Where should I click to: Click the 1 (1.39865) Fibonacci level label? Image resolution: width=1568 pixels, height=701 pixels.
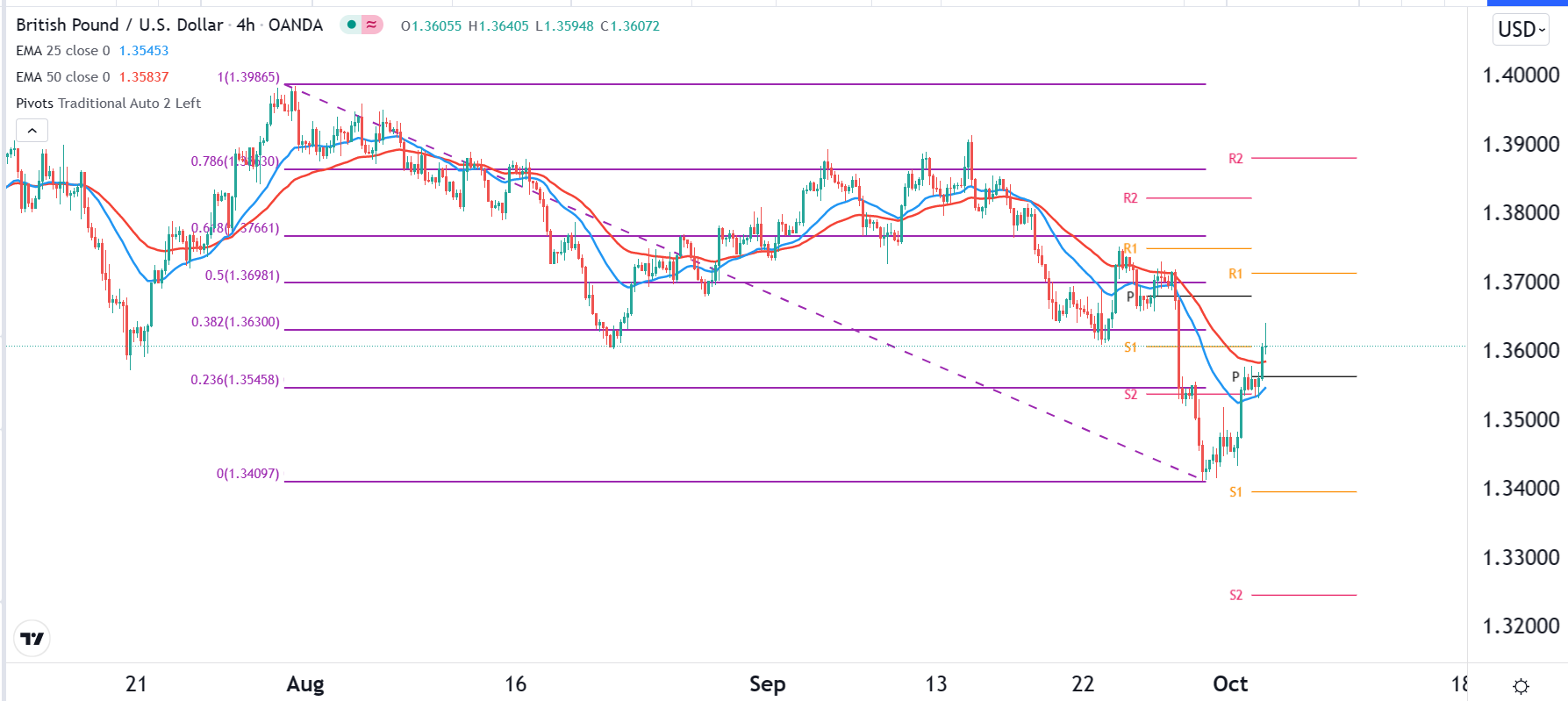click(248, 77)
